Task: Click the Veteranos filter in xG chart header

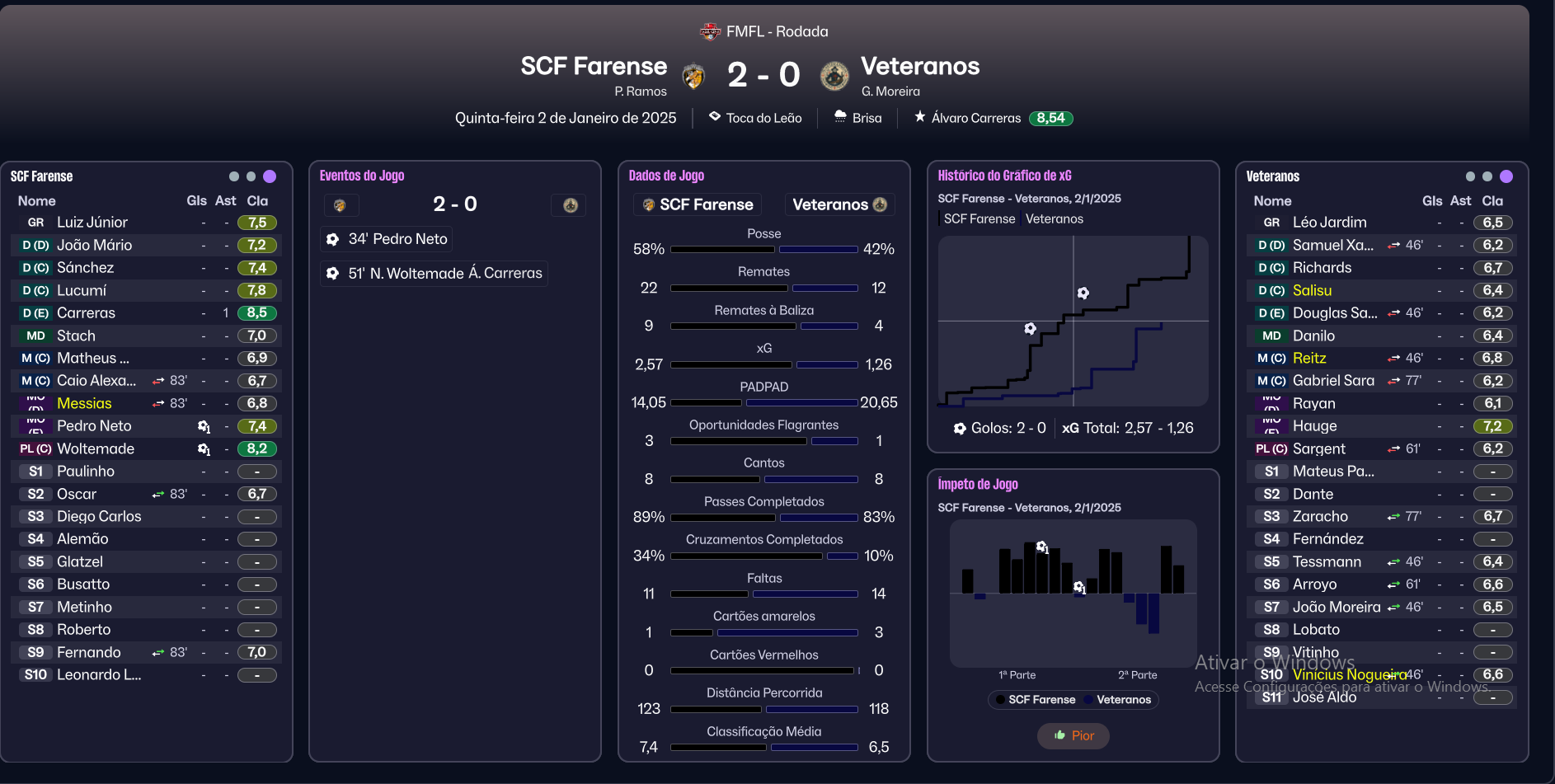Action: point(1055,218)
